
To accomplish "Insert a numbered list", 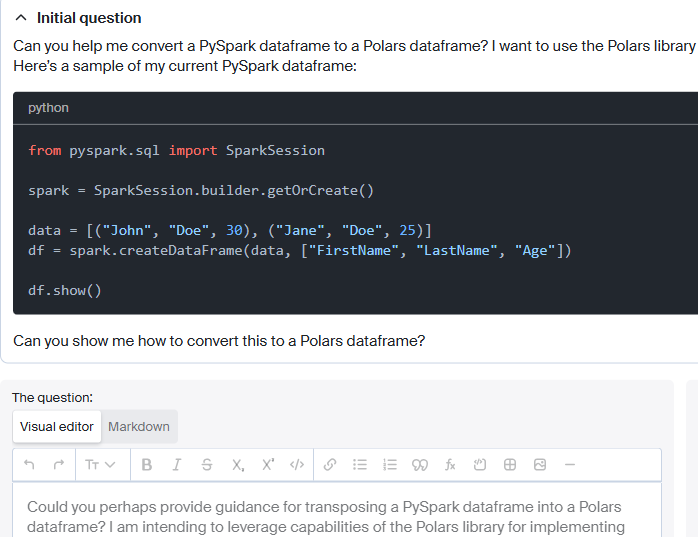I will coord(390,465).
